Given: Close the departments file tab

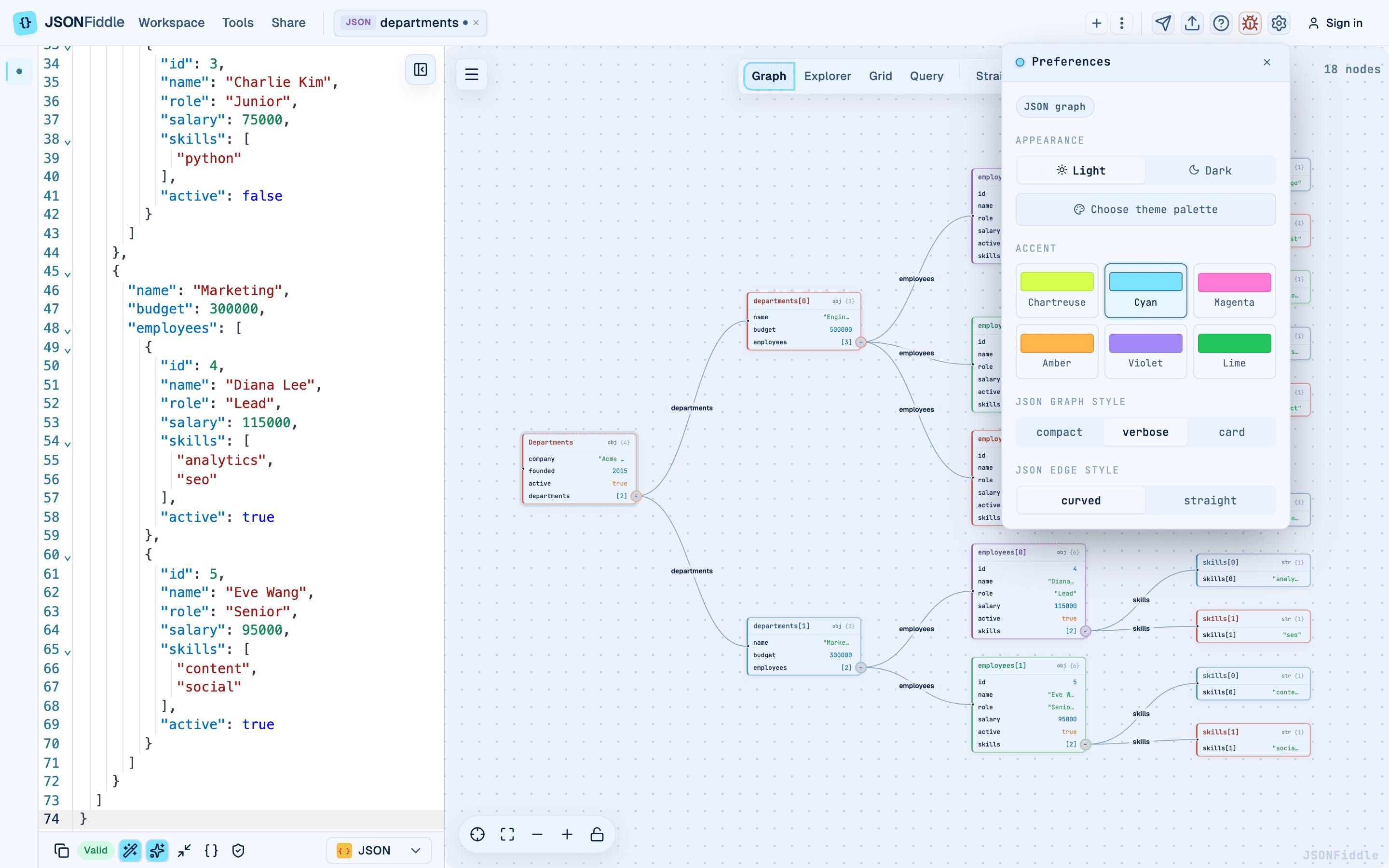Looking at the screenshot, I should pyautogui.click(x=476, y=23).
